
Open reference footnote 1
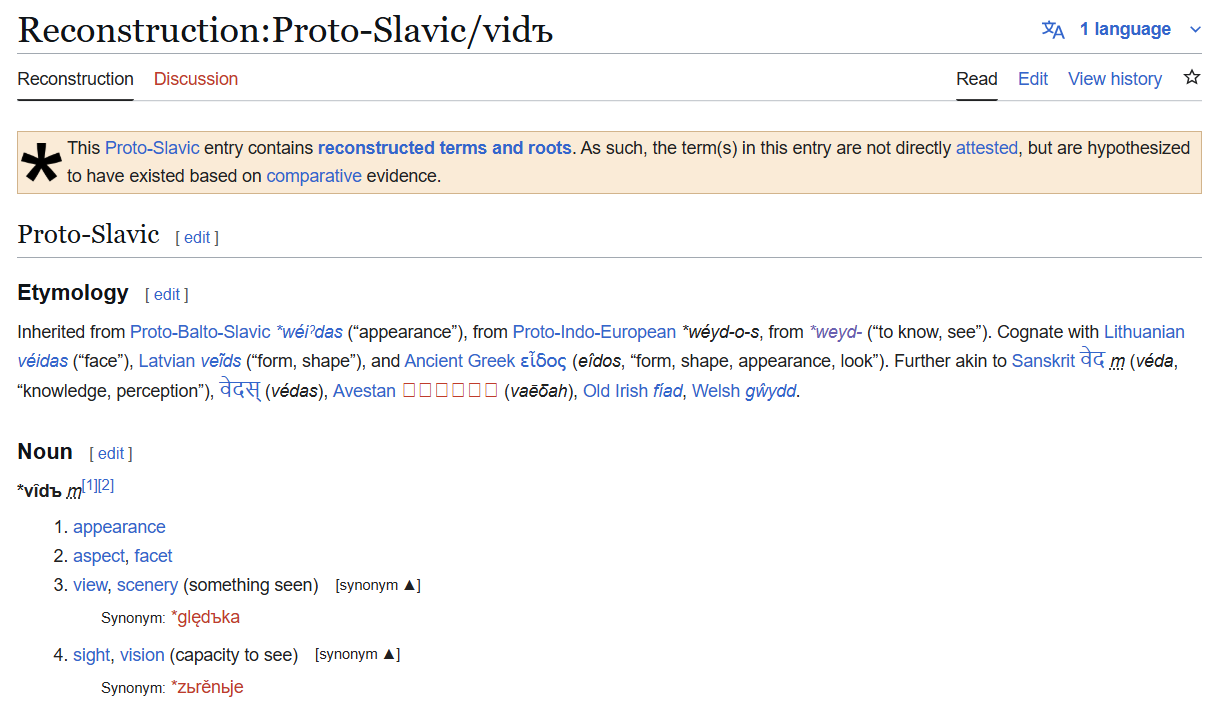[x=89, y=485]
